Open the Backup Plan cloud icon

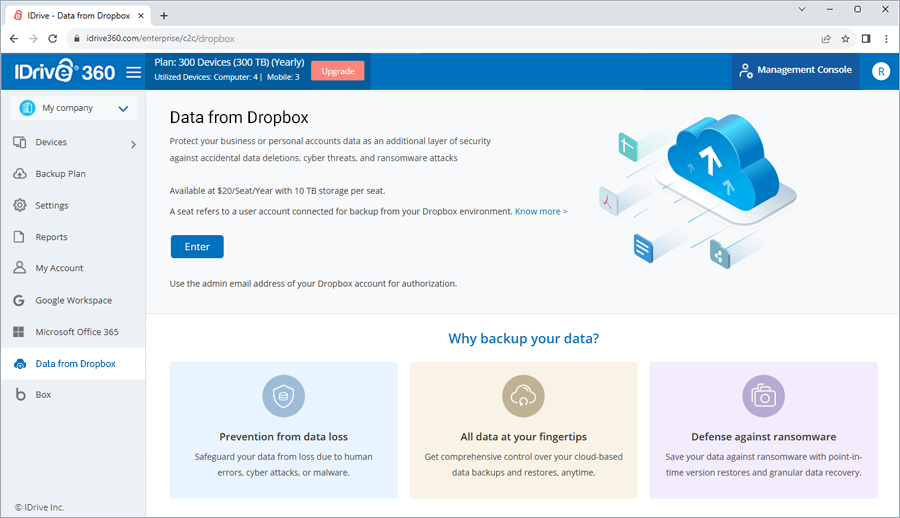point(20,173)
